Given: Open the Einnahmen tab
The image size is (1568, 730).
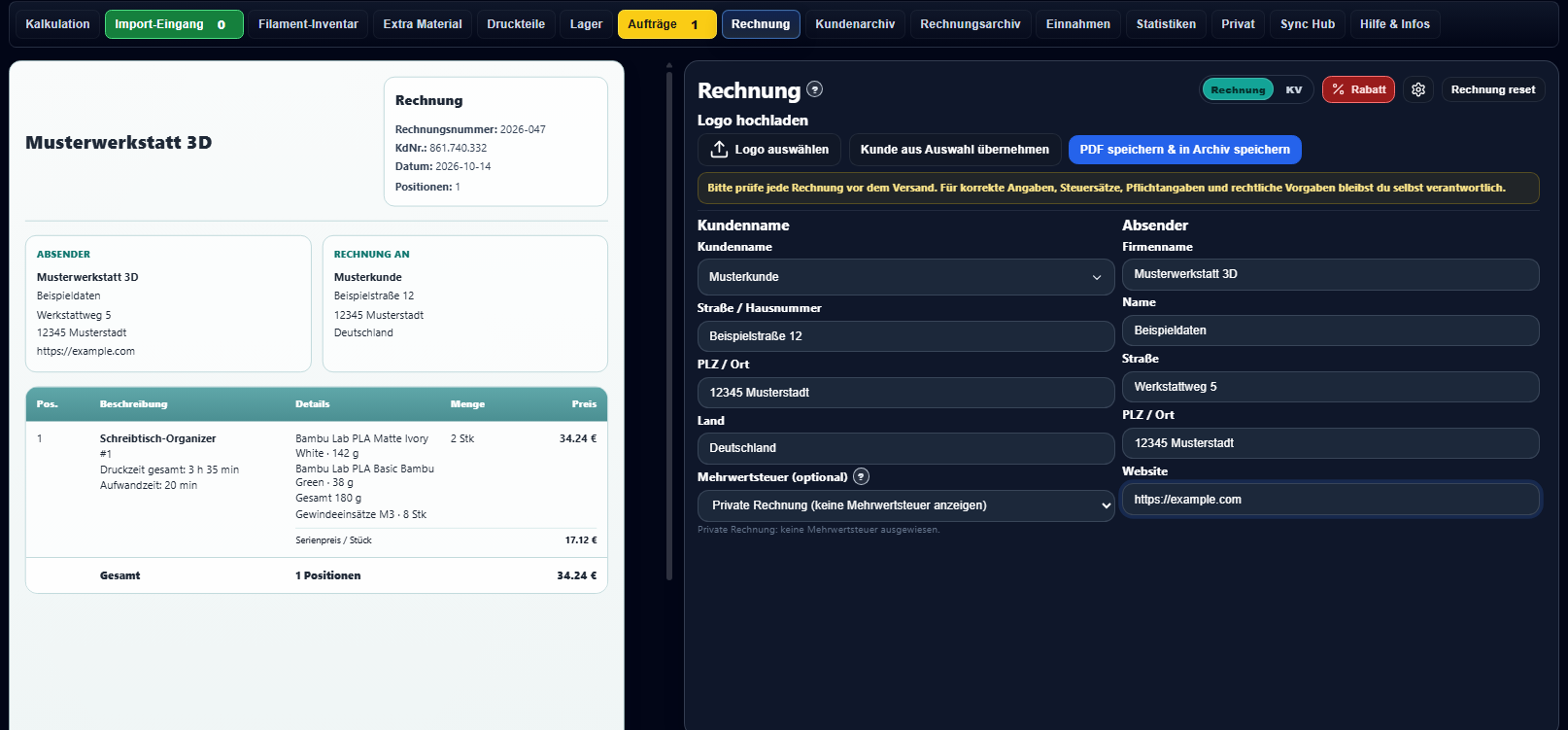Looking at the screenshot, I should (x=1078, y=24).
